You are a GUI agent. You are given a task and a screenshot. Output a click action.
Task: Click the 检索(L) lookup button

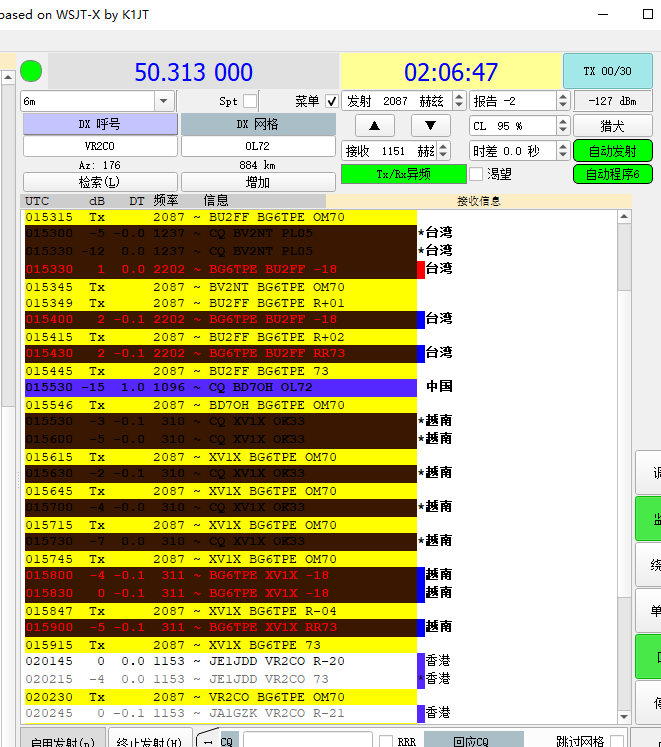pos(98,182)
